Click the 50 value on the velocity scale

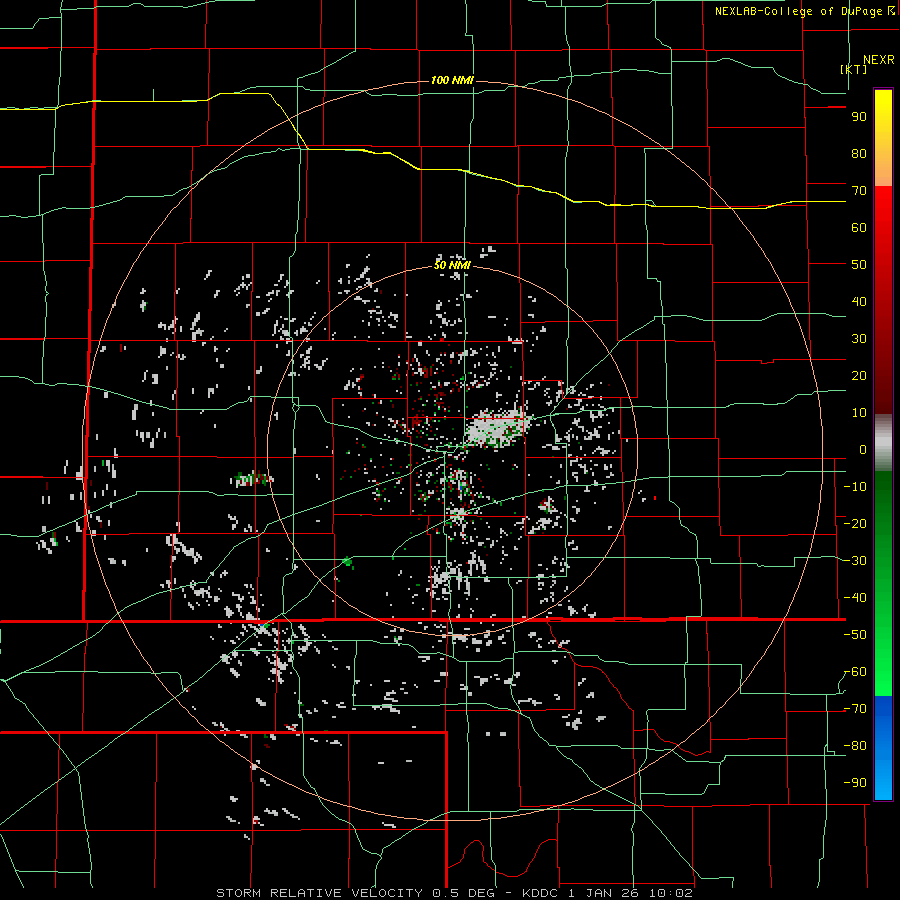click(859, 265)
